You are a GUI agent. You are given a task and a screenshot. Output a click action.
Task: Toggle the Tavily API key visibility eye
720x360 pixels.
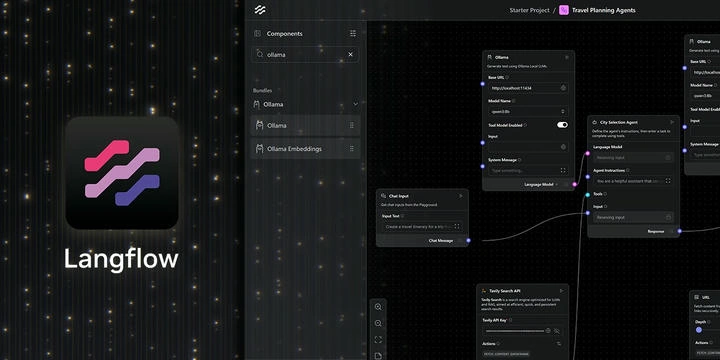tap(557, 330)
